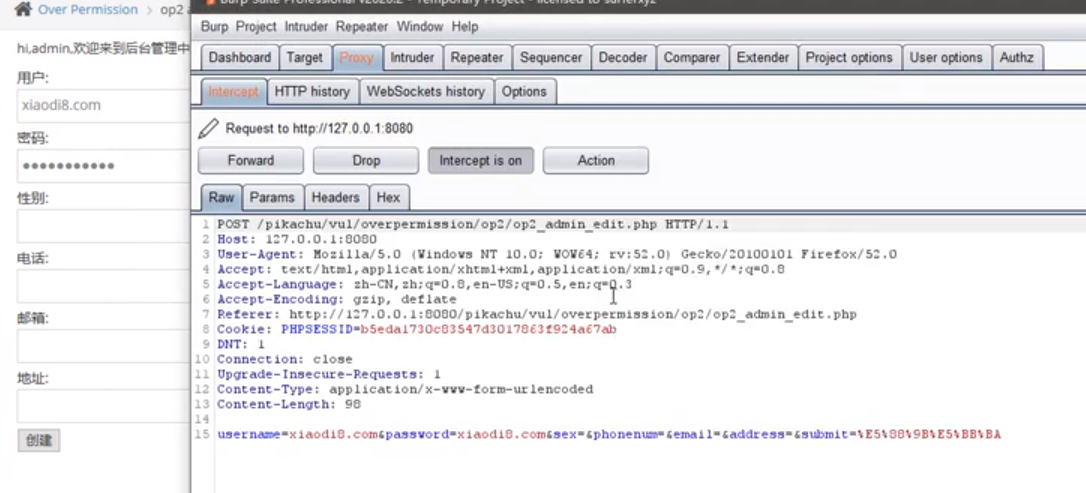Click the 电话 input field

pyautogui.click(x=103, y=287)
